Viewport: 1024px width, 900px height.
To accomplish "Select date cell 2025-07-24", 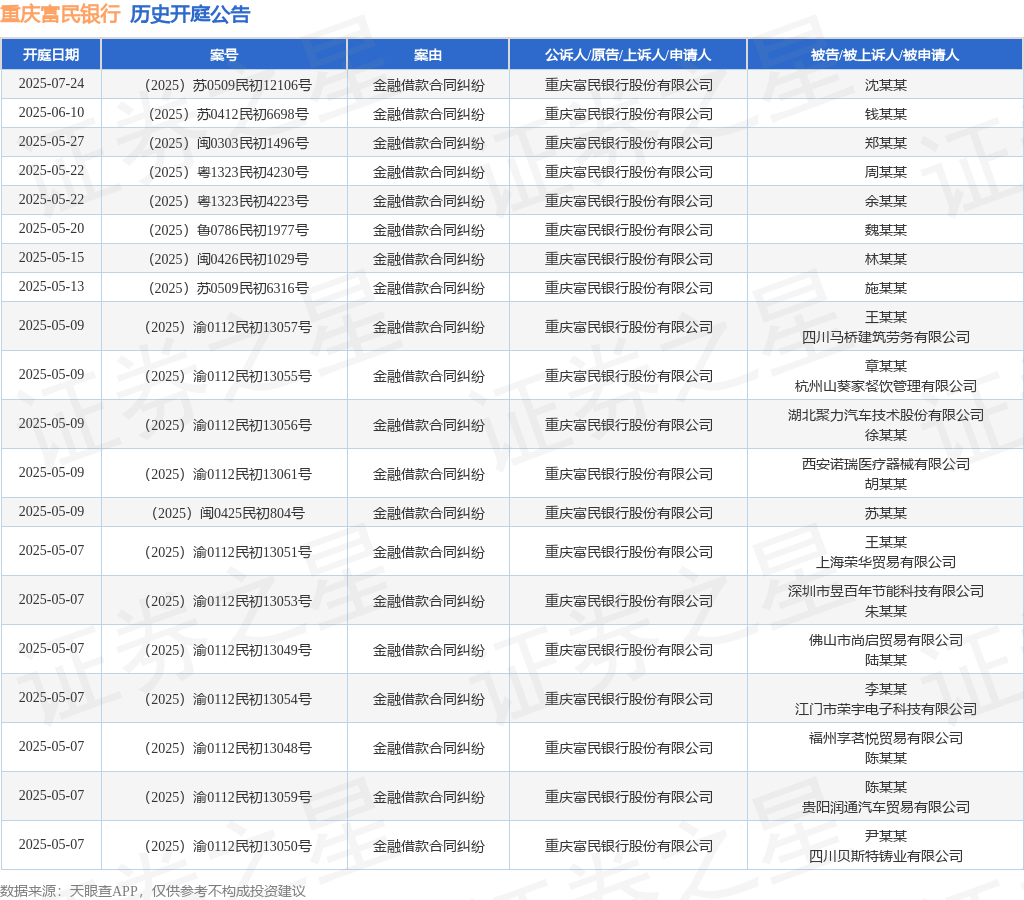I will tap(51, 84).
